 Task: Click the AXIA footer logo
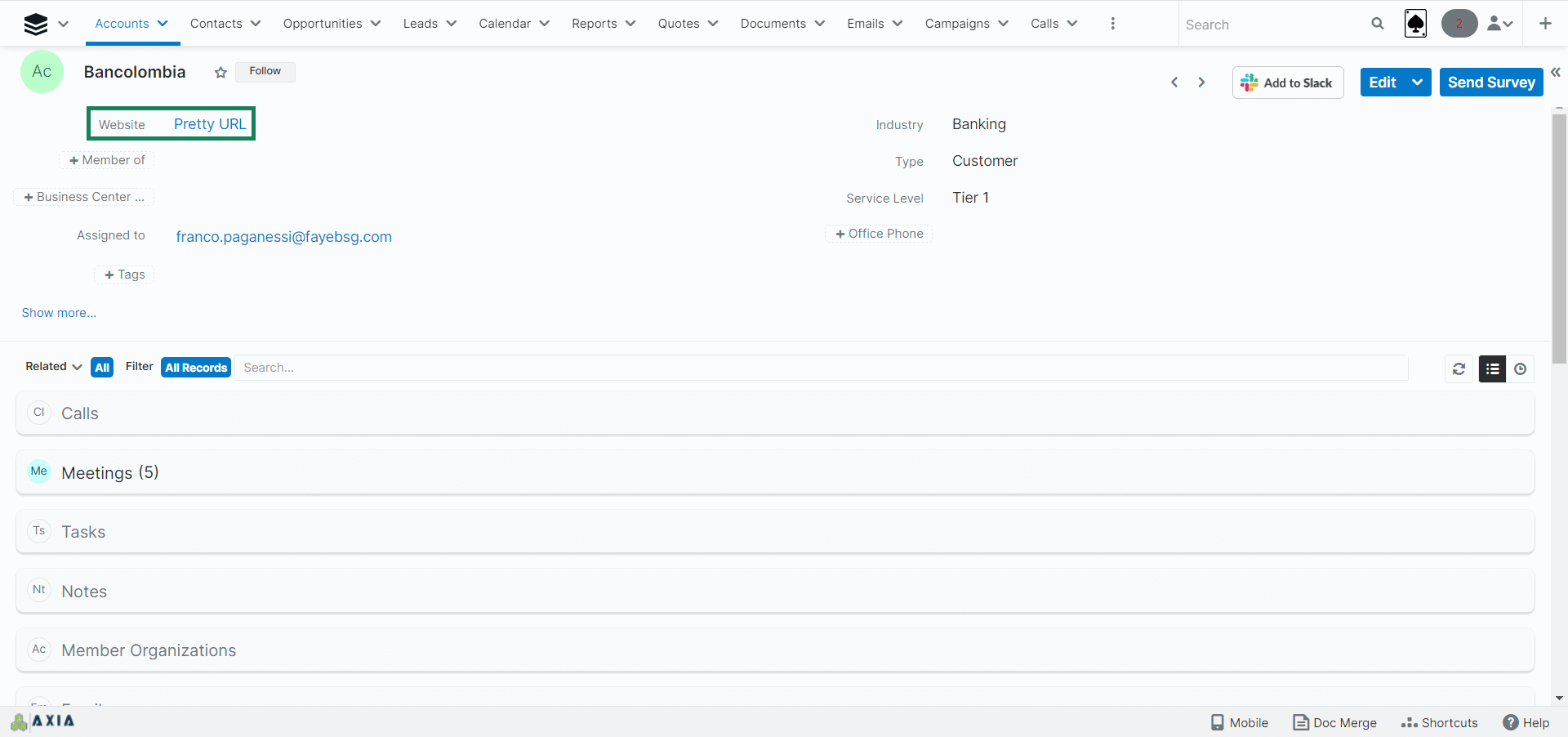(x=42, y=721)
